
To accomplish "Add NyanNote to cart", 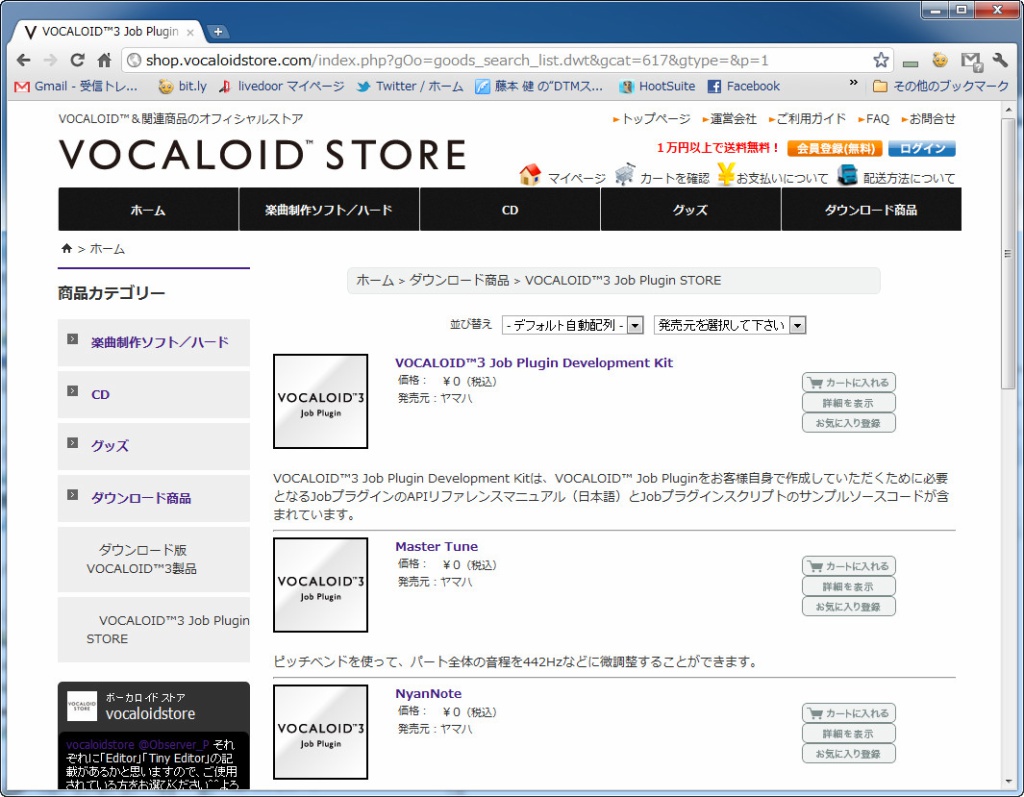I will (x=848, y=713).
